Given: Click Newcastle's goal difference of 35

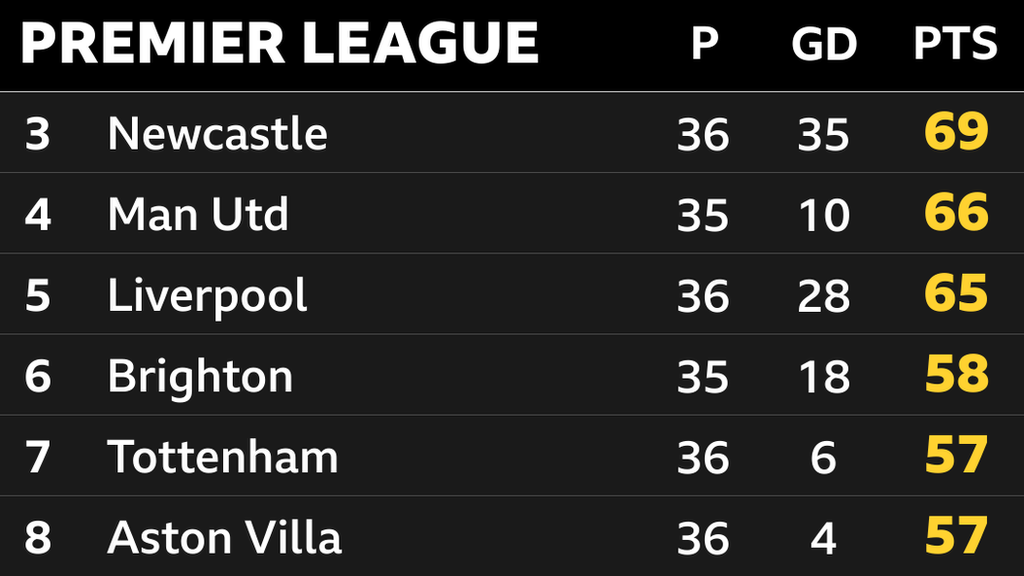Looking at the screenshot, I should (x=824, y=134).
